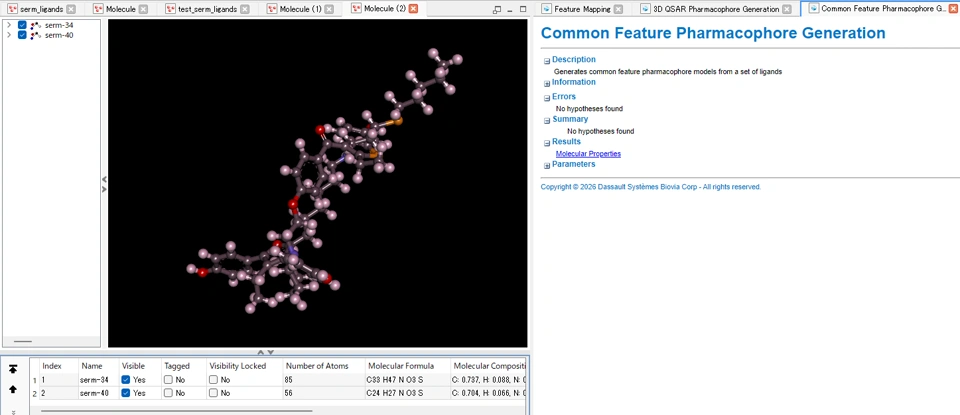Sort by the Name column header
960x415 pixels.
(x=98, y=366)
